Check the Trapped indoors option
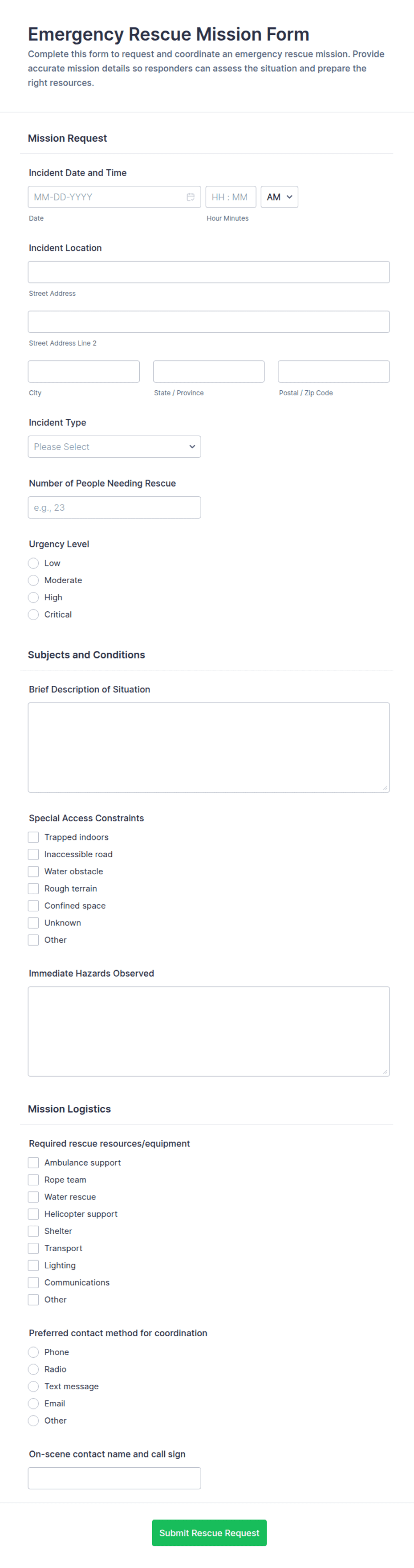Viewport: 414px width, 1568px height. pos(33,838)
